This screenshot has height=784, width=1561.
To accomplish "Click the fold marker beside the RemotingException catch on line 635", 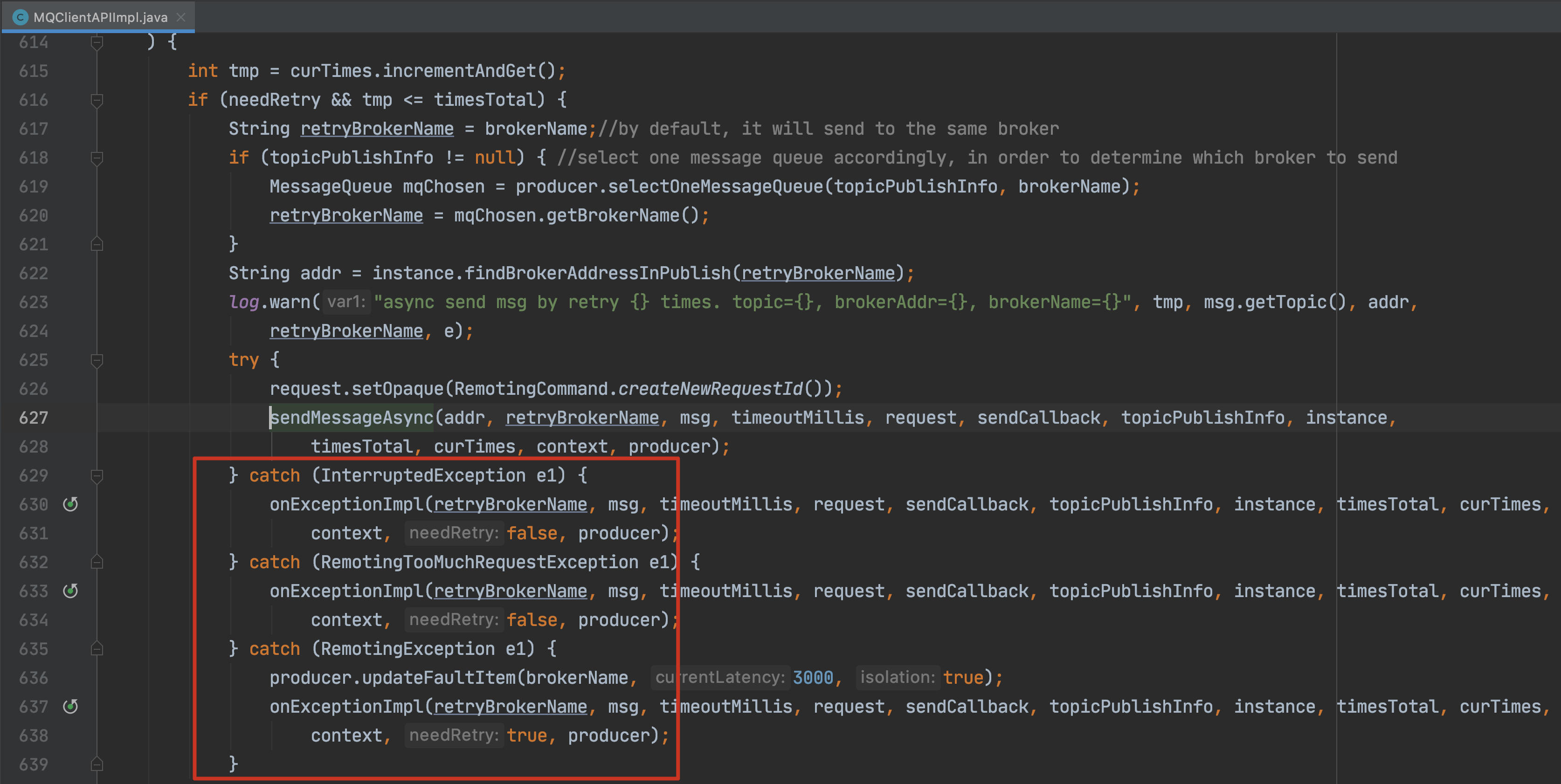I will (97, 648).
